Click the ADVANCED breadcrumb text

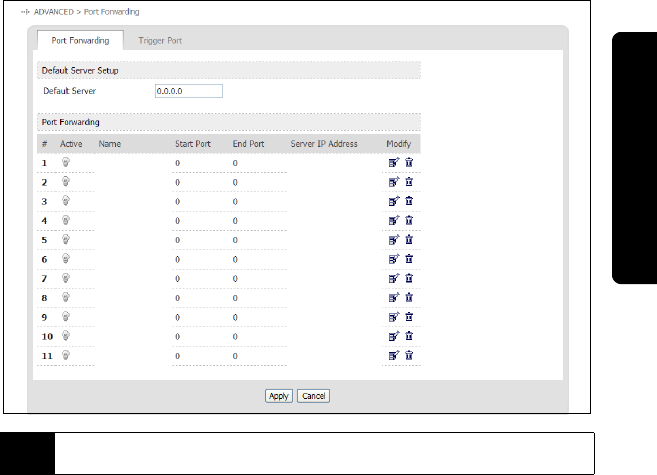tap(51, 12)
